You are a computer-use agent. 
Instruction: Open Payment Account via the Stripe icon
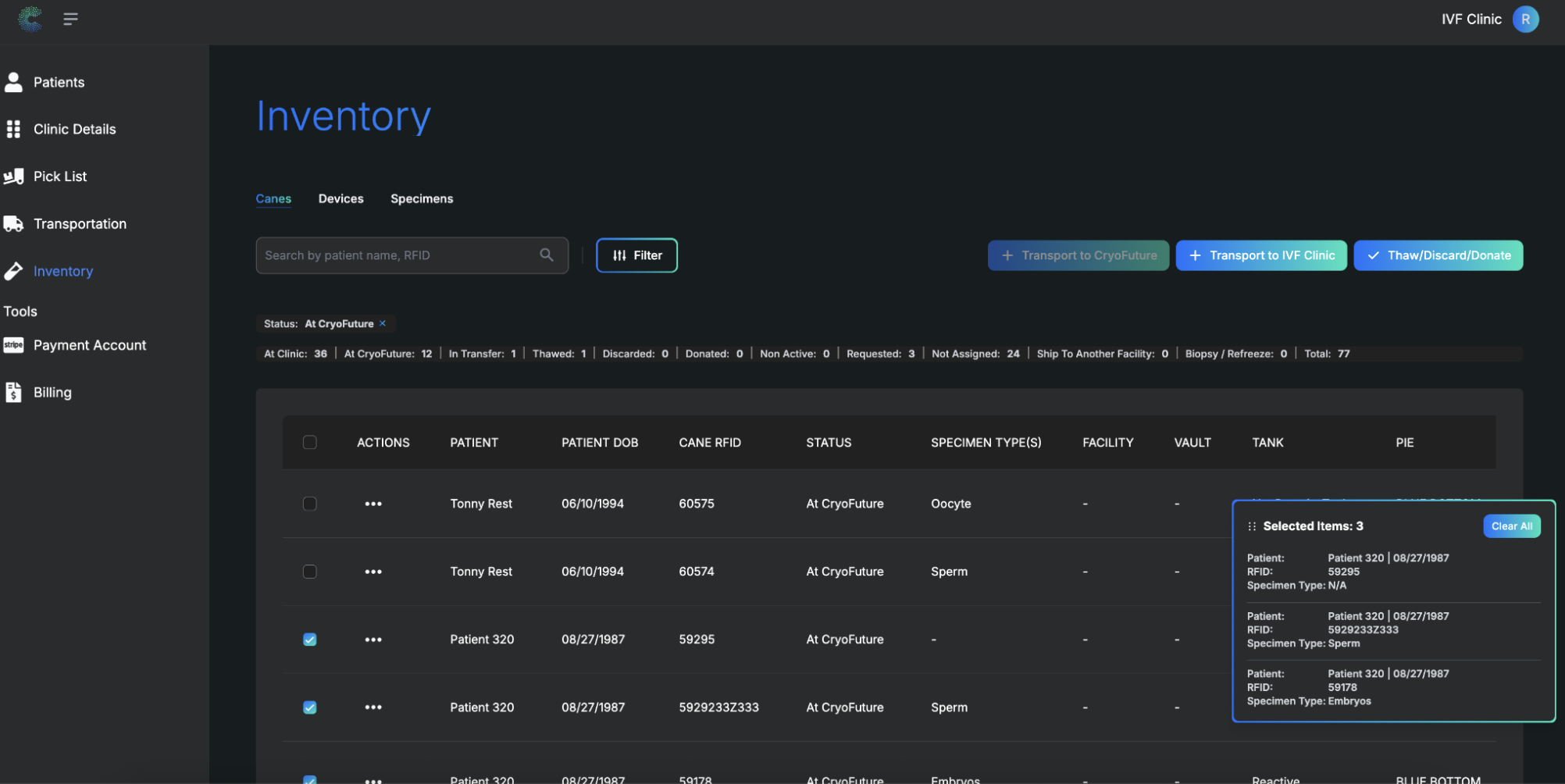pyautogui.click(x=13, y=344)
